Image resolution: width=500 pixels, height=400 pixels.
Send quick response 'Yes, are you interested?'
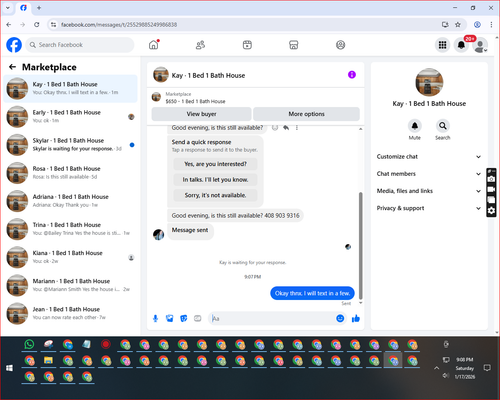point(215,164)
